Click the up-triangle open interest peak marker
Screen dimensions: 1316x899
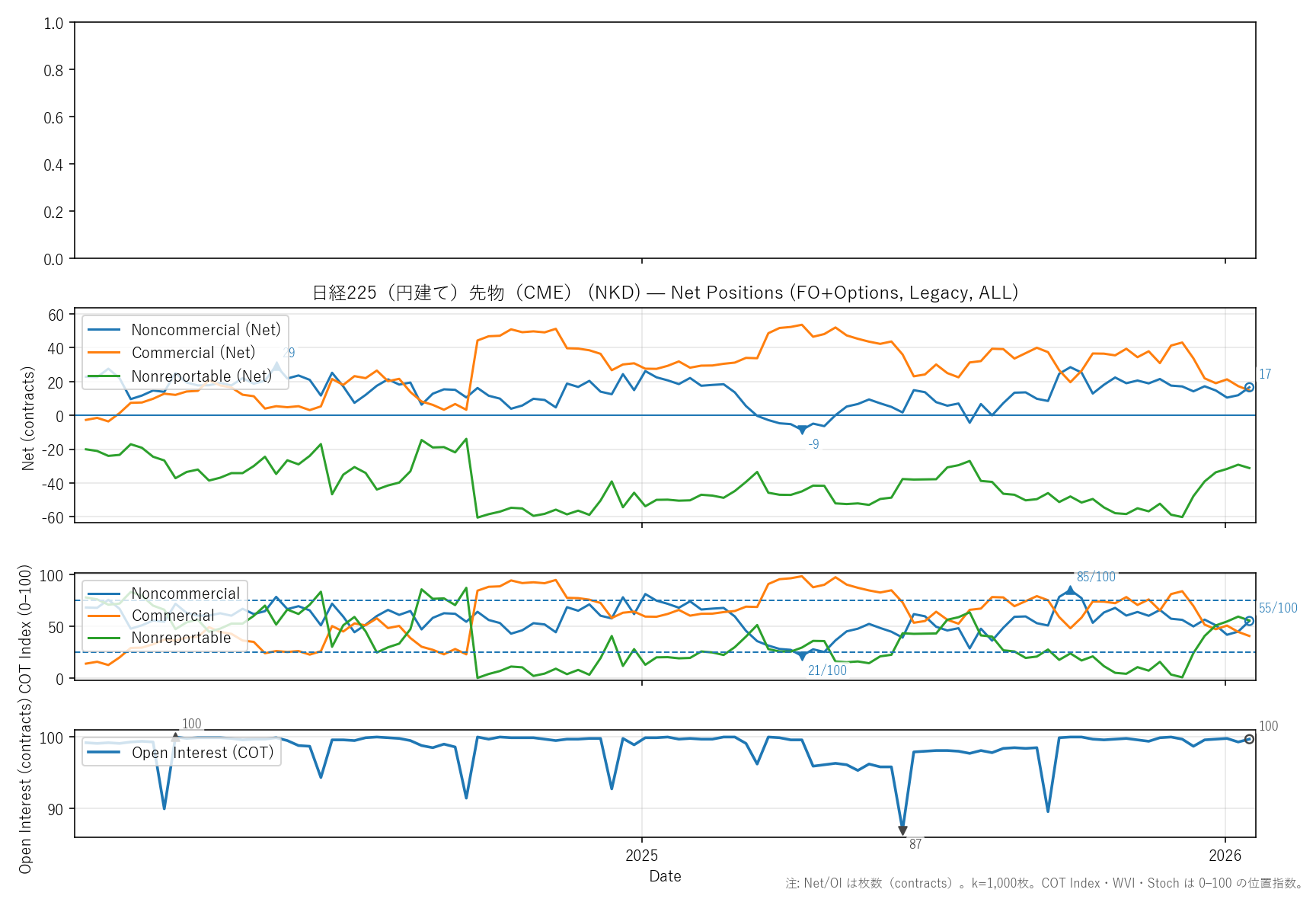coord(176,737)
